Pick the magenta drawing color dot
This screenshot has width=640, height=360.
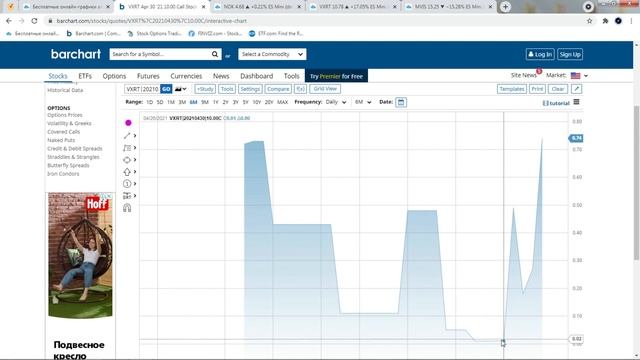tap(128, 122)
